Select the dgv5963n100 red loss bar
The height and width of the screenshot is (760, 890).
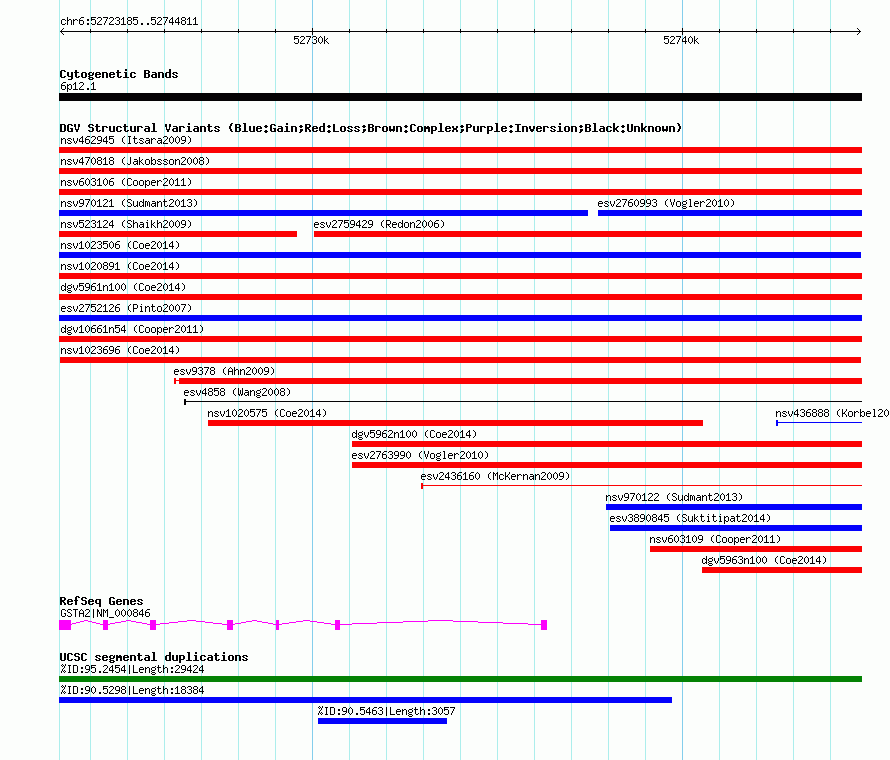(782, 570)
